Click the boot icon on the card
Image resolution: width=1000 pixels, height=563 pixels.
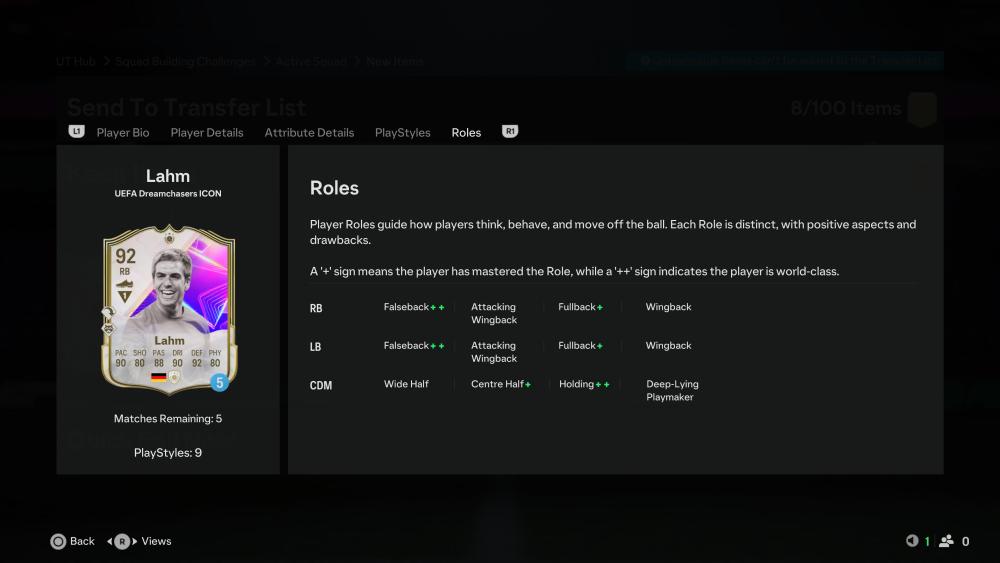124,284
